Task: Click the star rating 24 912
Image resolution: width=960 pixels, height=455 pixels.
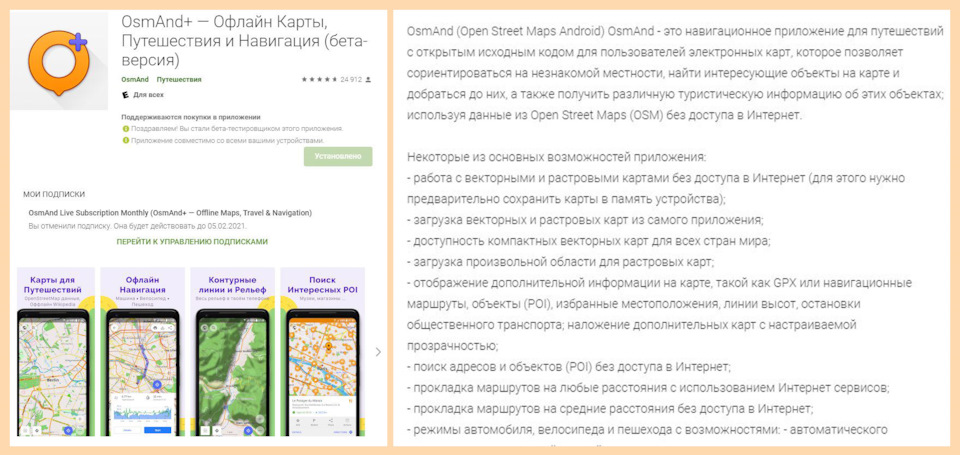Action: 336,80
